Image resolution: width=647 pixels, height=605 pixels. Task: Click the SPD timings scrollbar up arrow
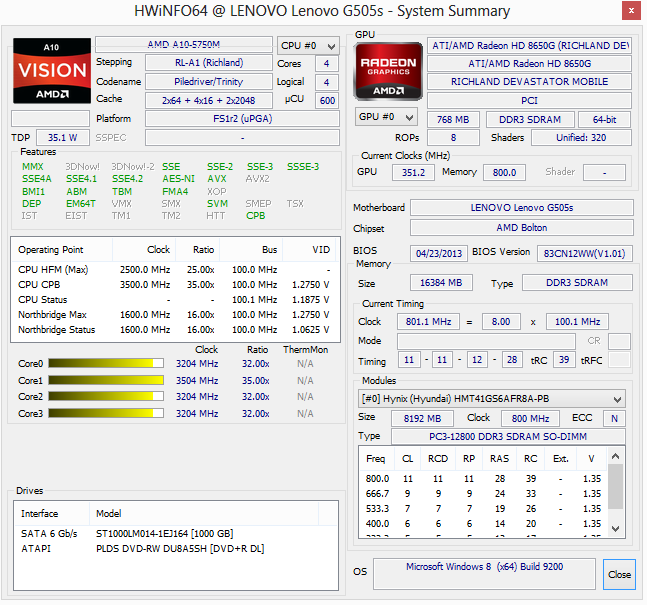615,456
